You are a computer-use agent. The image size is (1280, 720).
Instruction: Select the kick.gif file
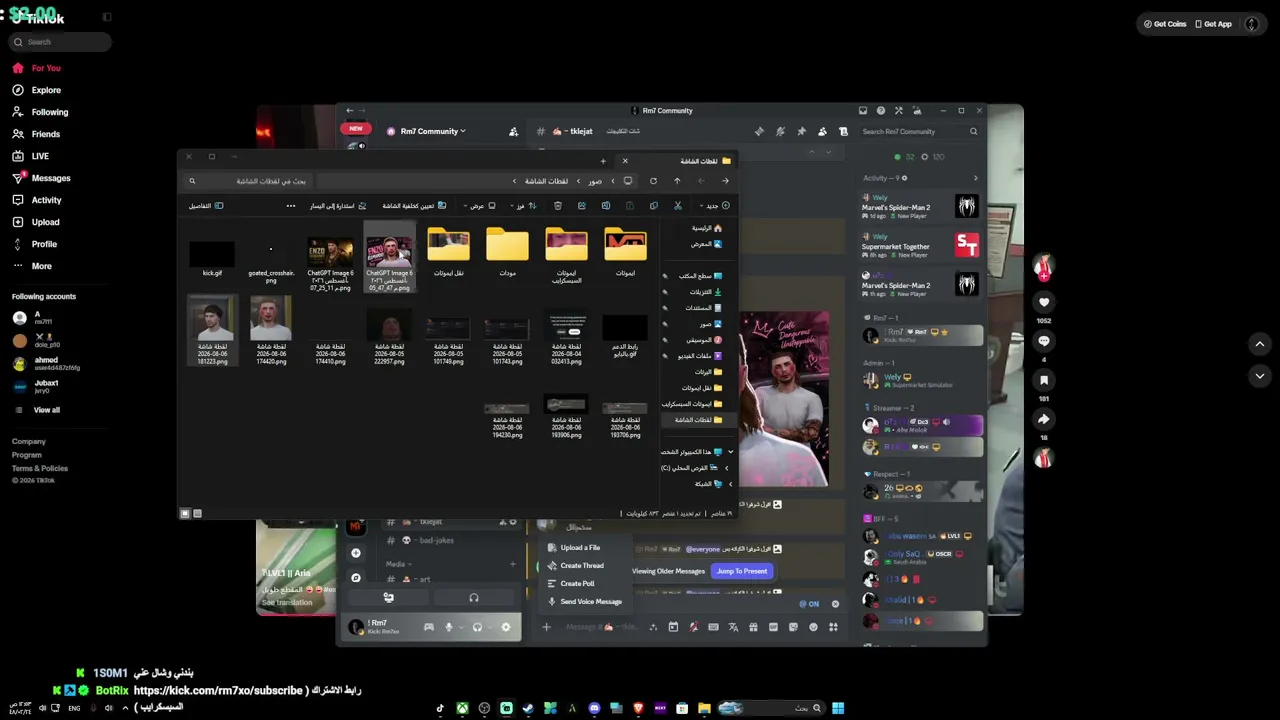point(212,259)
